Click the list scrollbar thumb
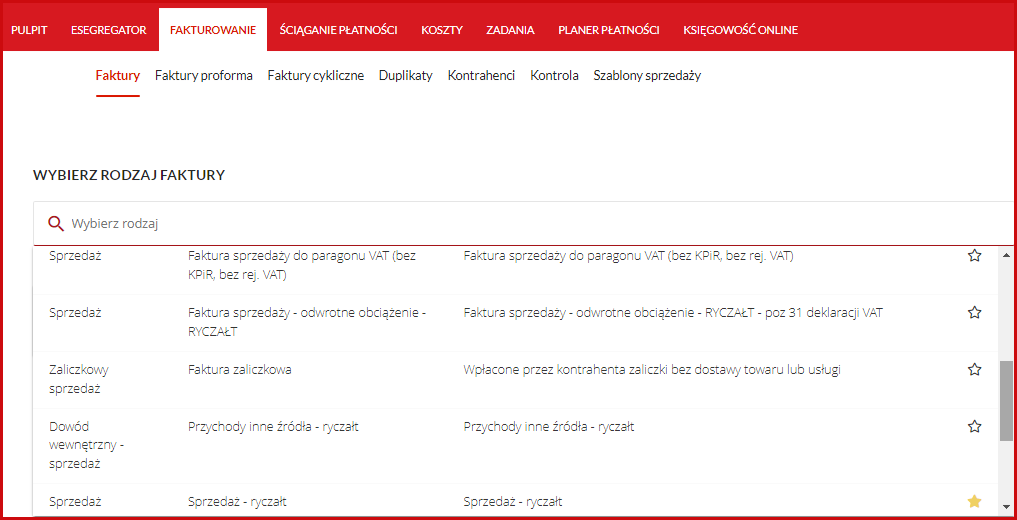 click(x=1006, y=401)
